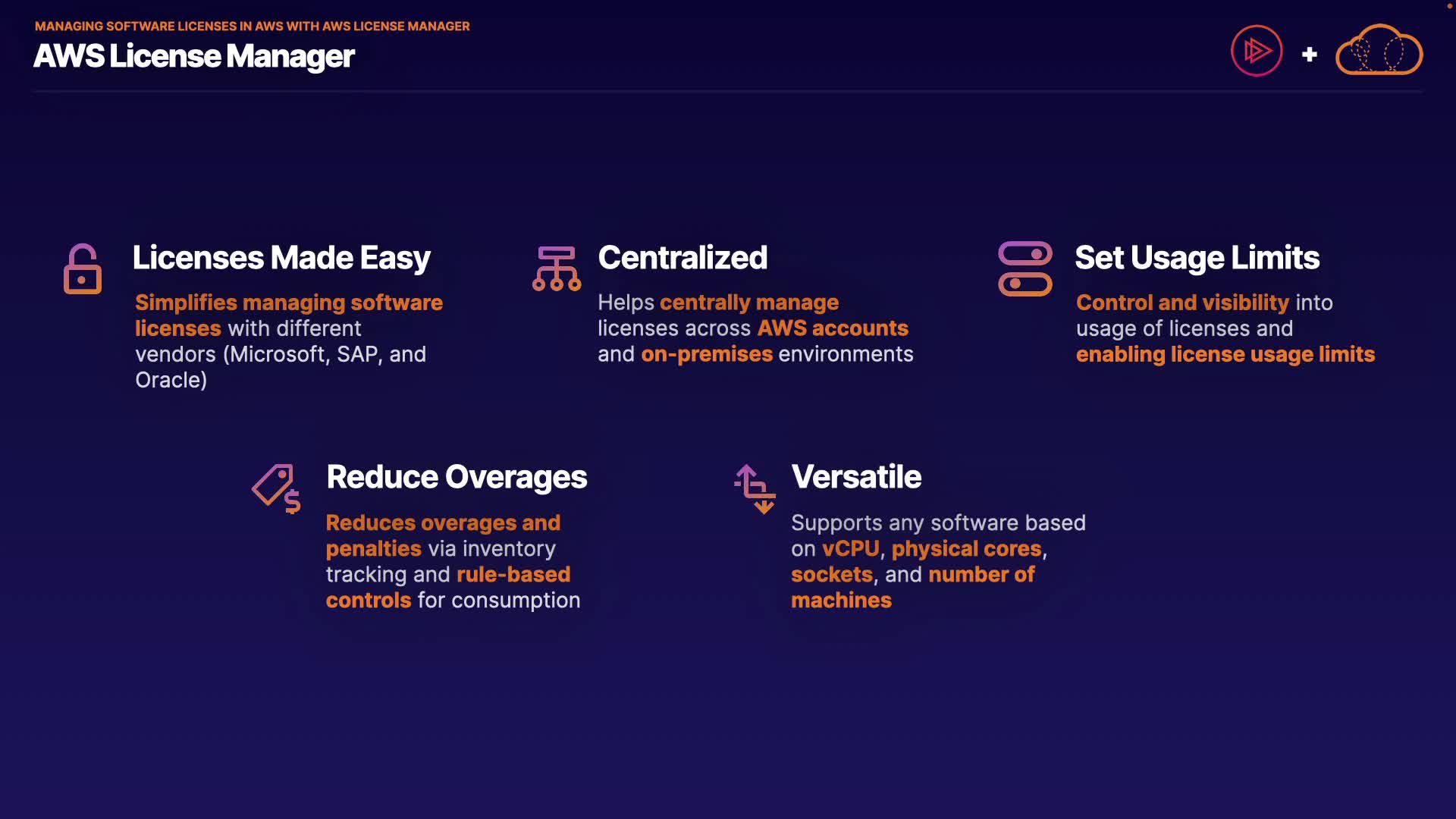Click the orange course title breadcrumb text
The height and width of the screenshot is (819, 1456).
[252, 26]
